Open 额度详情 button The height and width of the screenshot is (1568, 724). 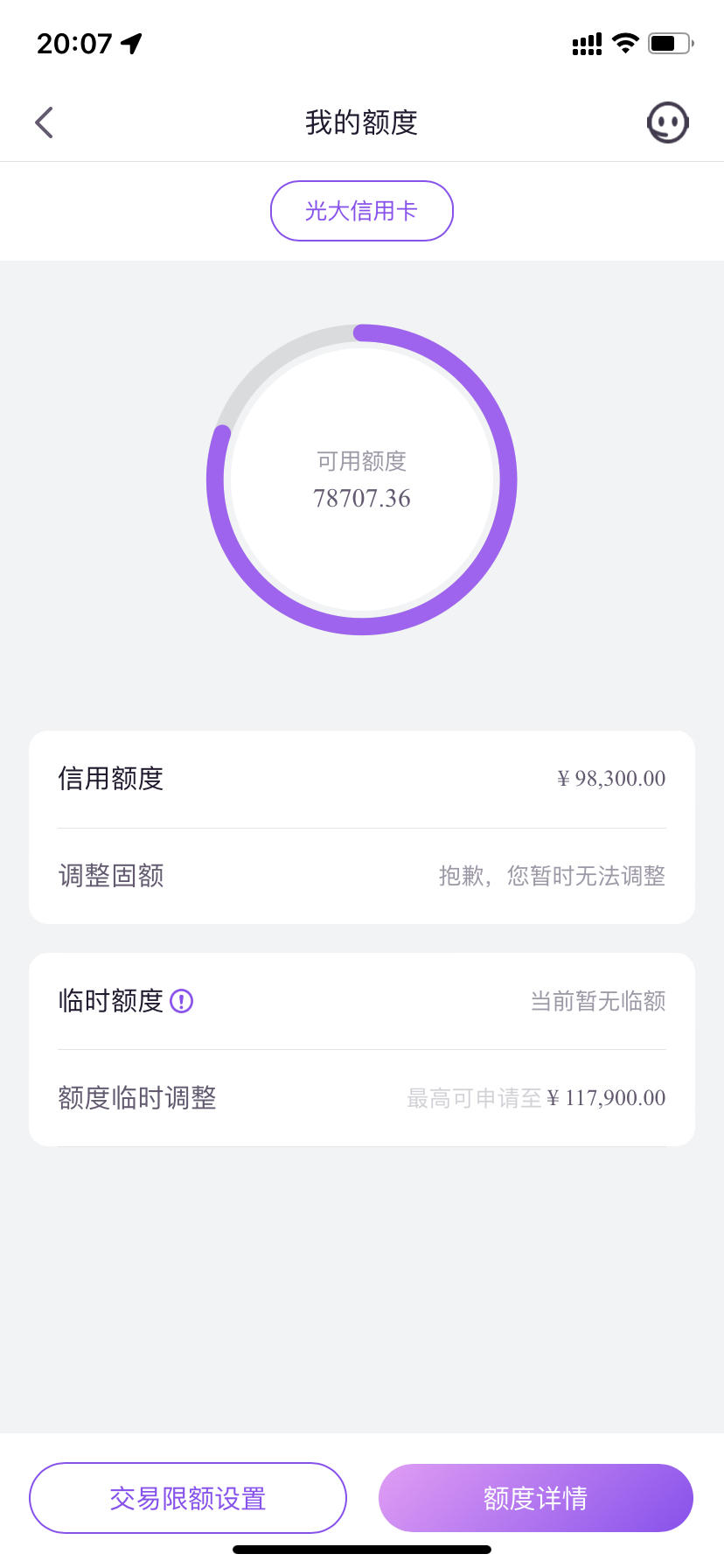[x=536, y=1498]
